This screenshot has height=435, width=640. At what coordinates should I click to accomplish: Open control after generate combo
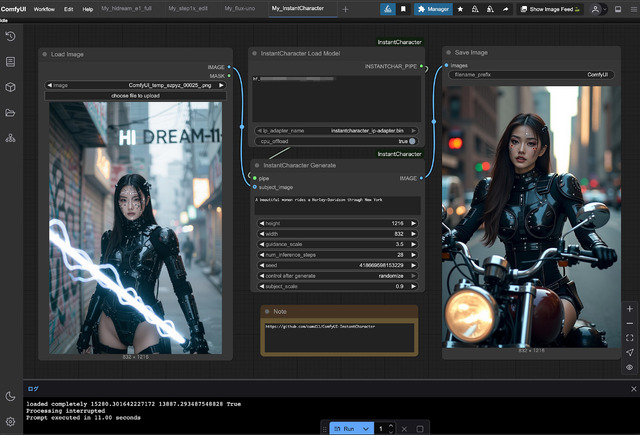(338, 276)
